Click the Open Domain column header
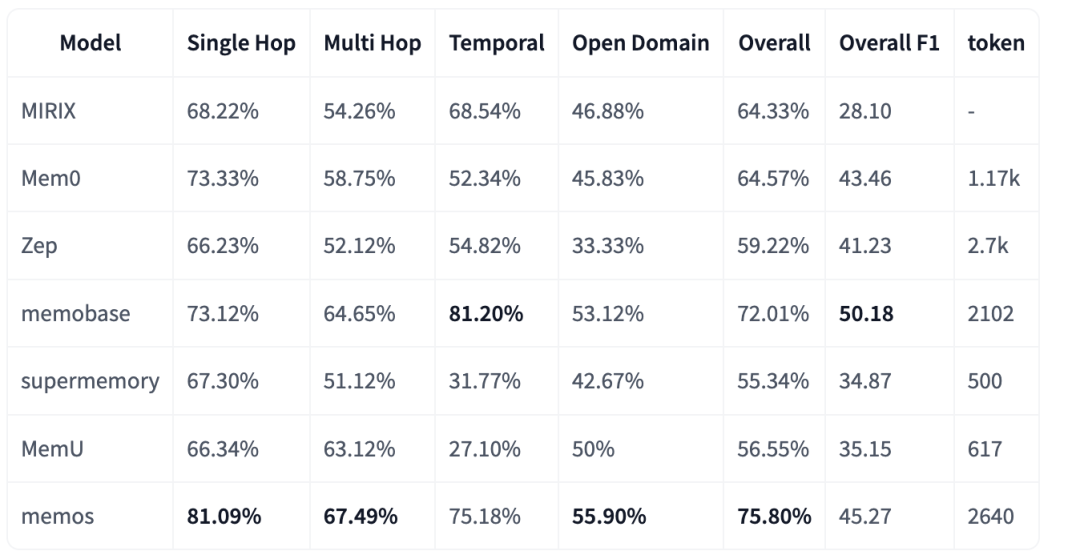This screenshot has height=559, width=1080. pyautogui.click(x=640, y=44)
